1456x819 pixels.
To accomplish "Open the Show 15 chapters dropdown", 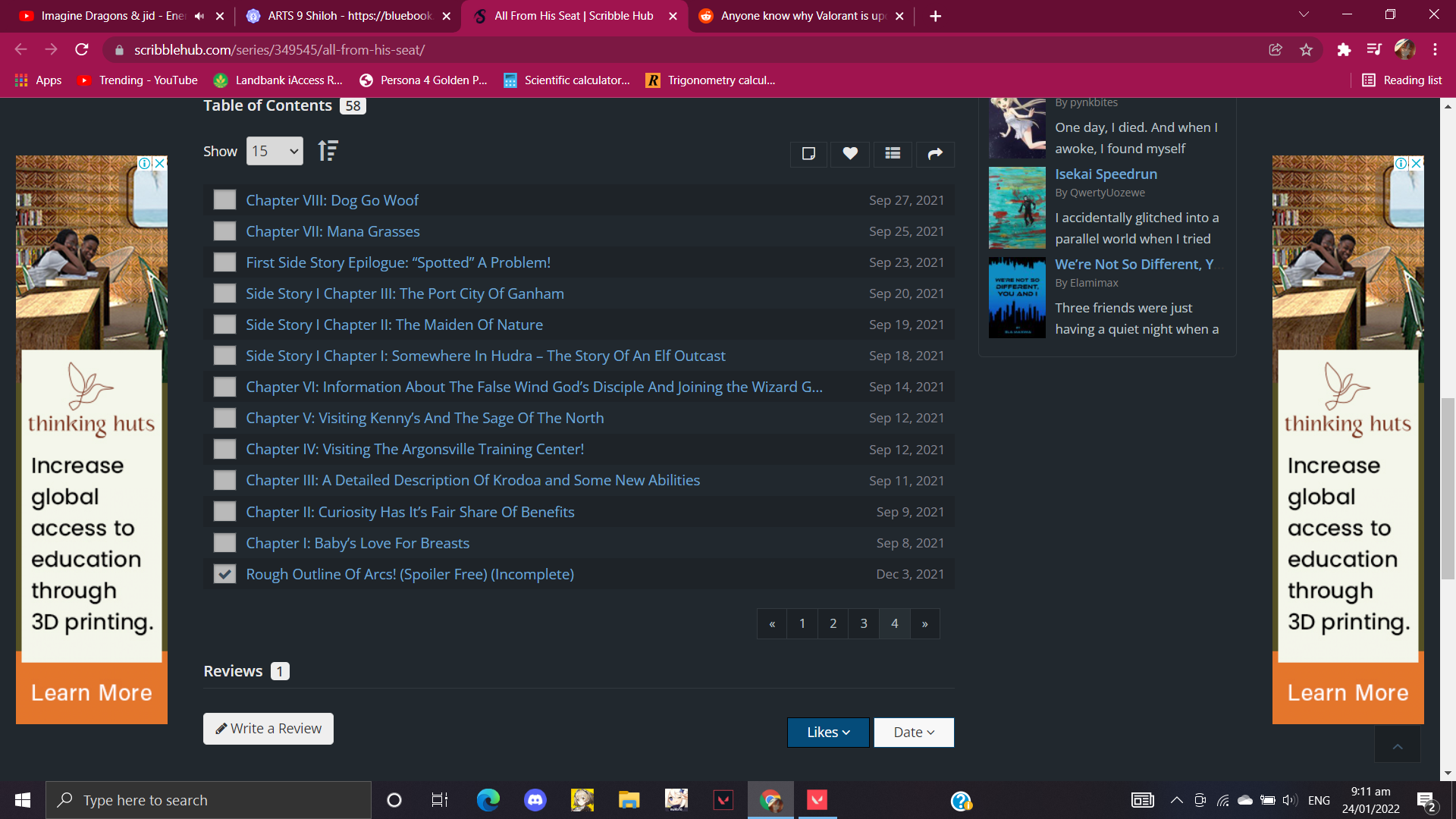I will [275, 151].
